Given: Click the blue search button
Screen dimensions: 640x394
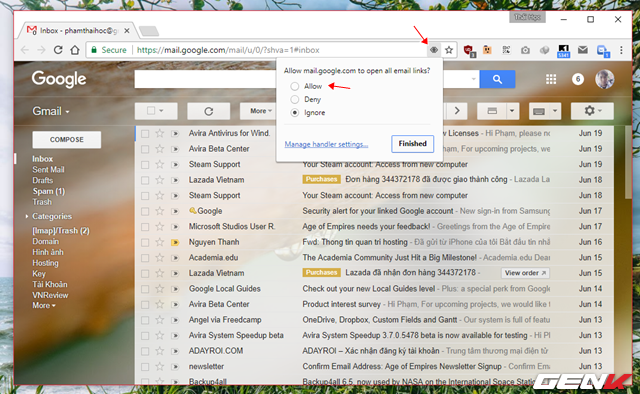Looking at the screenshot, I should point(497,79).
